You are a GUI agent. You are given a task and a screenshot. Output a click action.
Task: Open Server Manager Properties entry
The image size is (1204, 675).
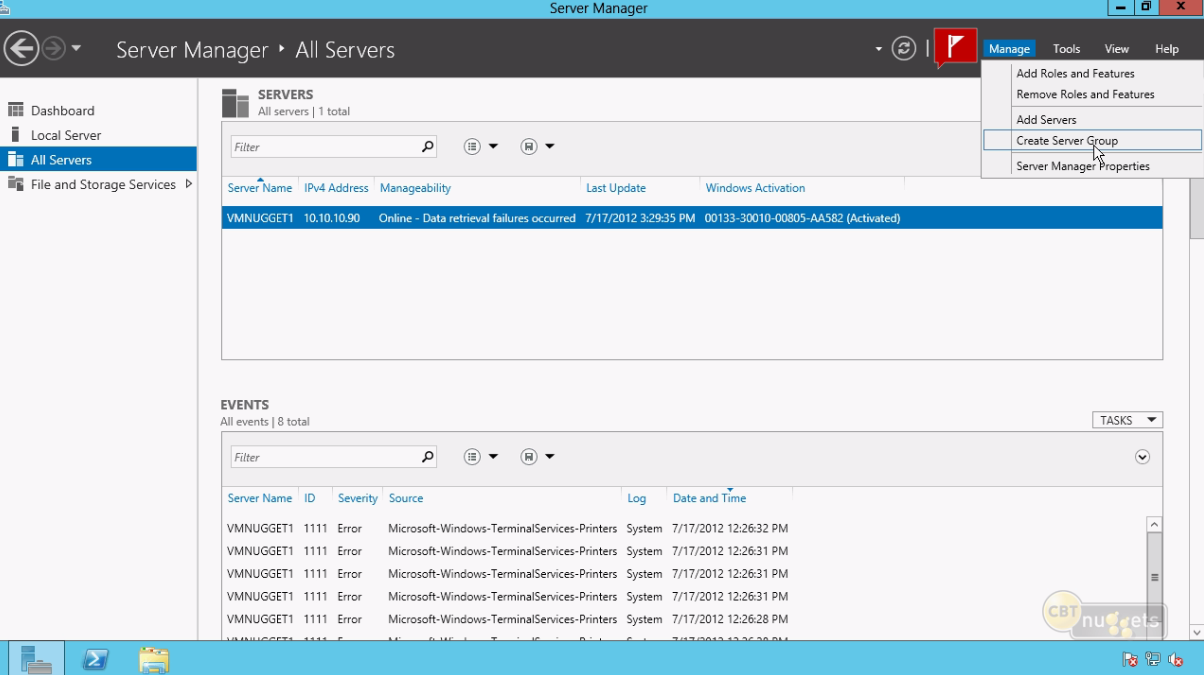pyautogui.click(x=1083, y=166)
